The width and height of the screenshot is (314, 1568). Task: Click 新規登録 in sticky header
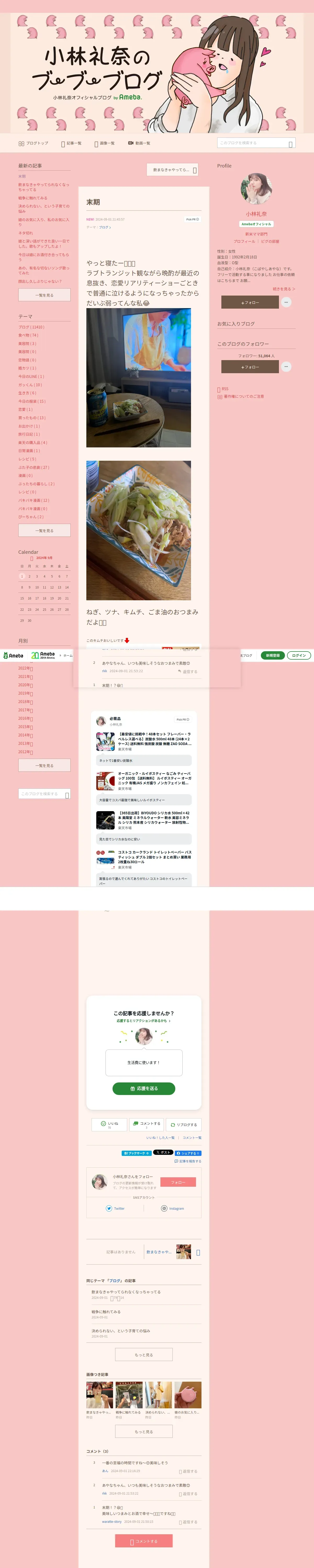pos(273,656)
